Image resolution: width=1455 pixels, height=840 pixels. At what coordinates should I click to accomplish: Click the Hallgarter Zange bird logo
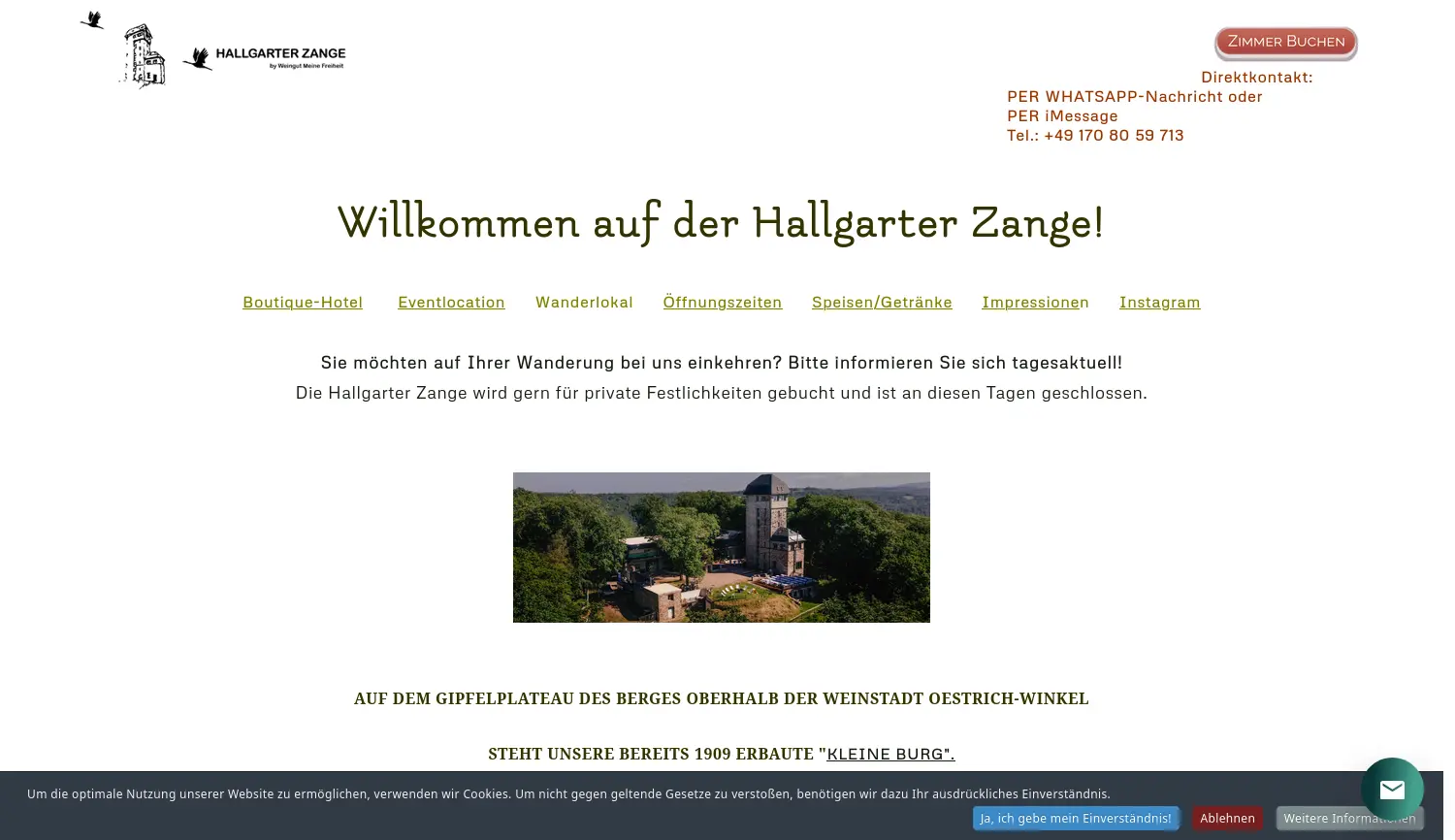pos(265,58)
